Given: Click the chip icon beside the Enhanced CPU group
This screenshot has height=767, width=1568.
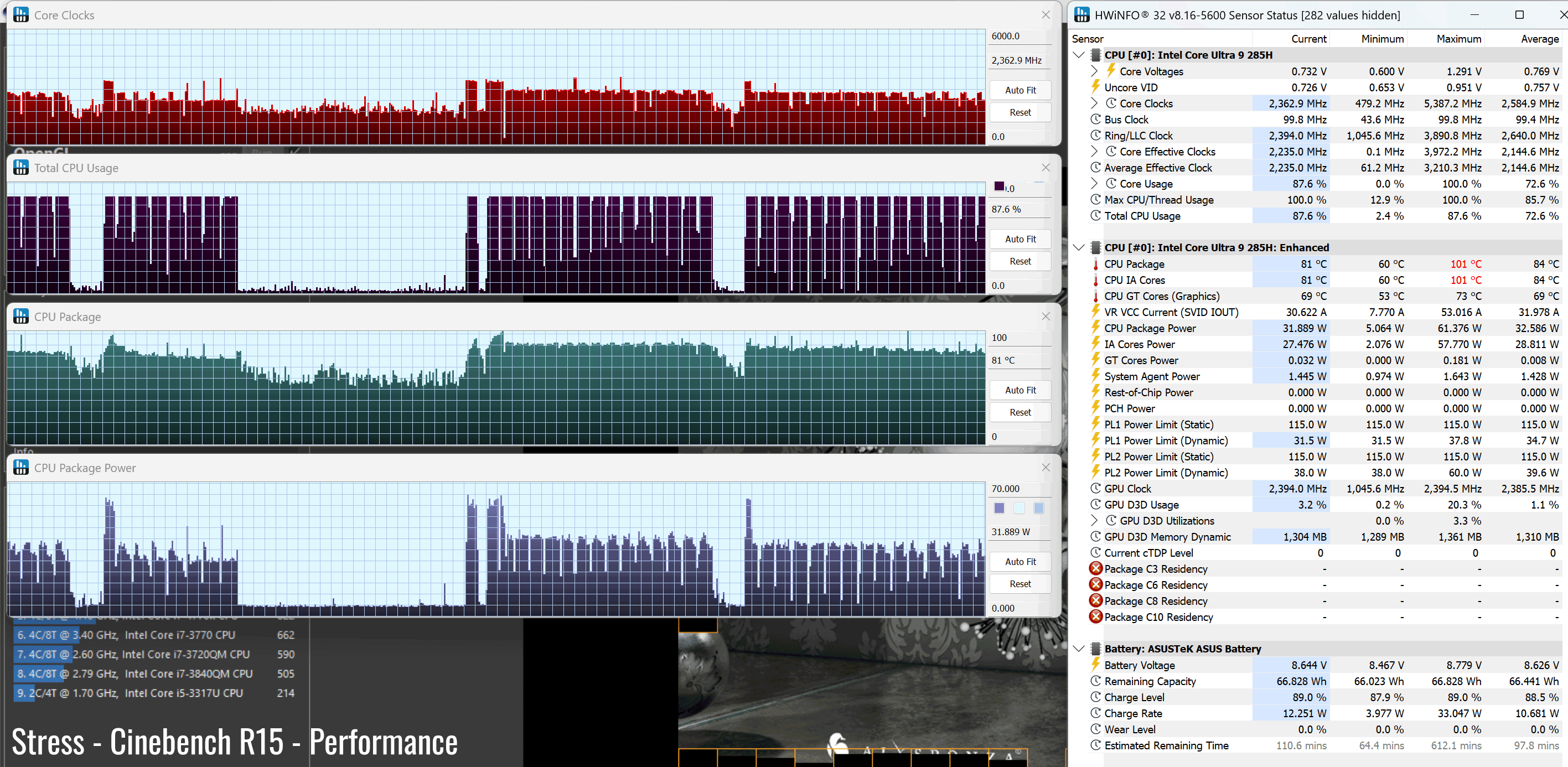Looking at the screenshot, I should pyautogui.click(x=1096, y=247).
